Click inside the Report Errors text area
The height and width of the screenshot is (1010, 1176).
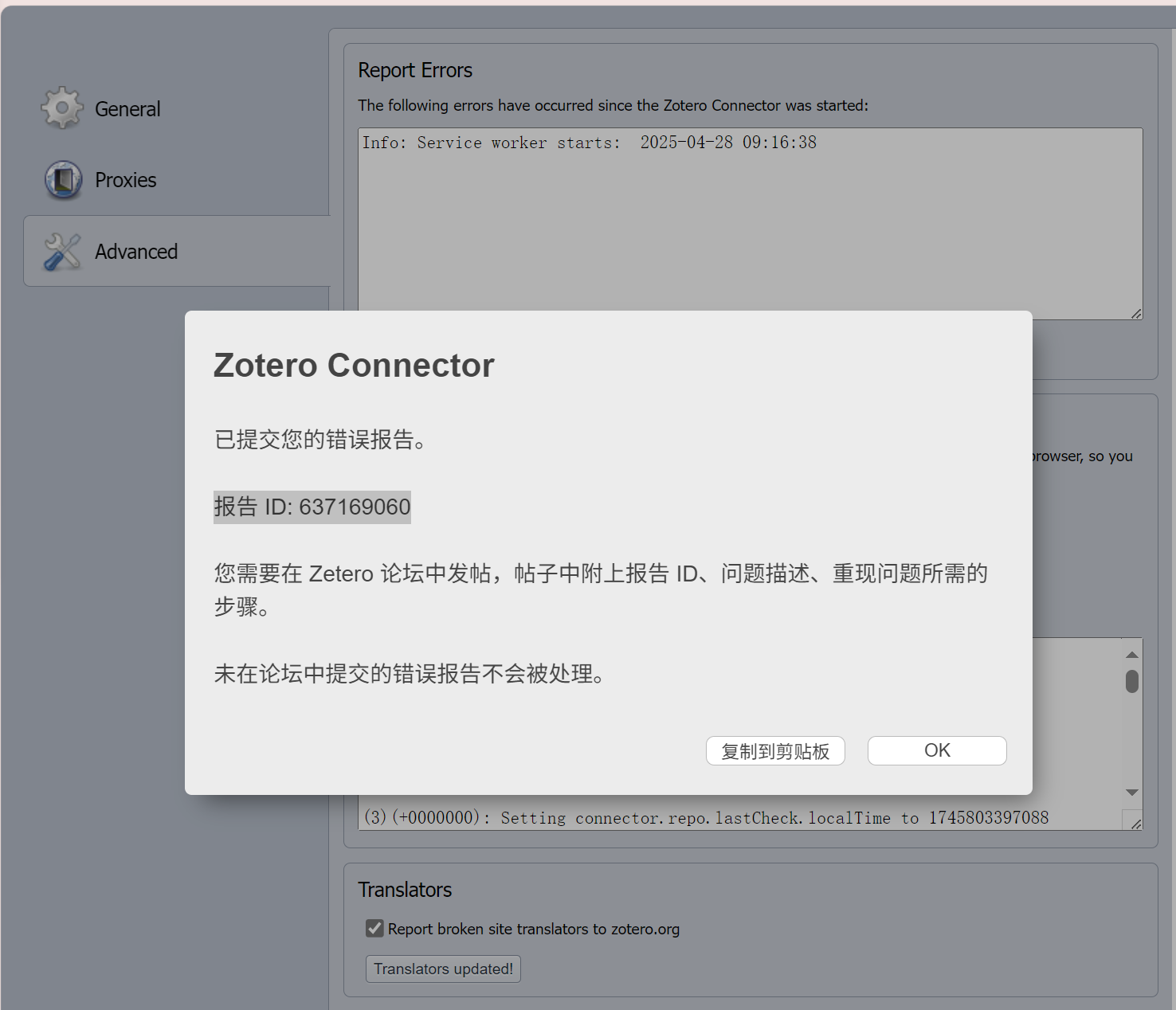click(x=751, y=223)
